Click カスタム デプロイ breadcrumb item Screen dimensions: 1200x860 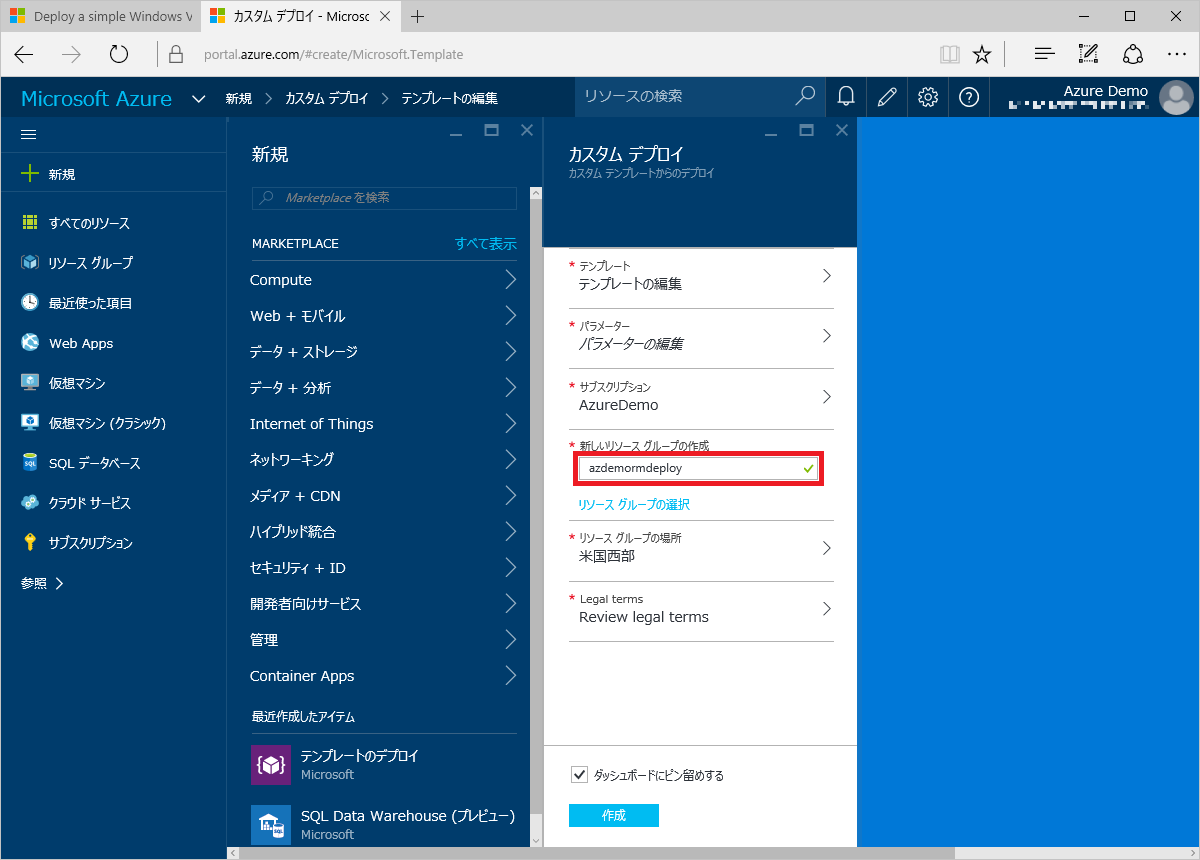click(x=327, y=98)
